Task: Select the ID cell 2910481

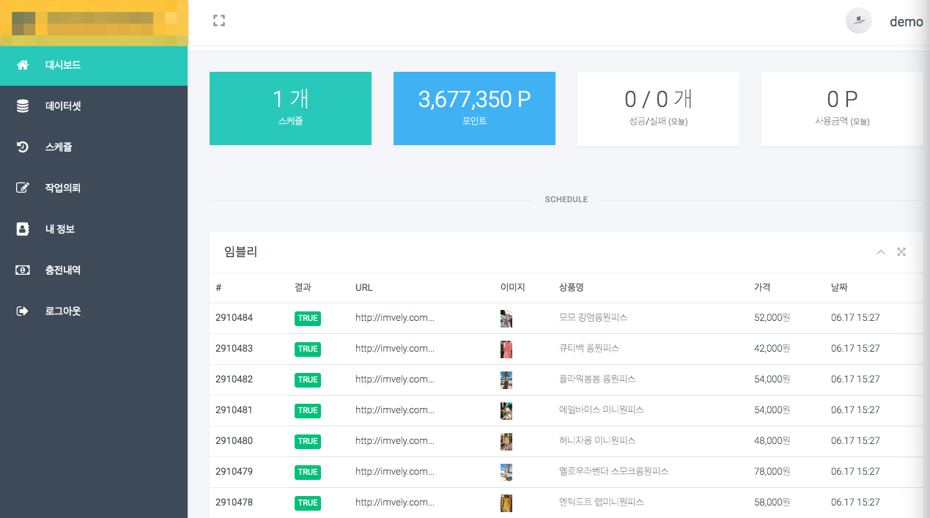Action: tap(234, 410)
